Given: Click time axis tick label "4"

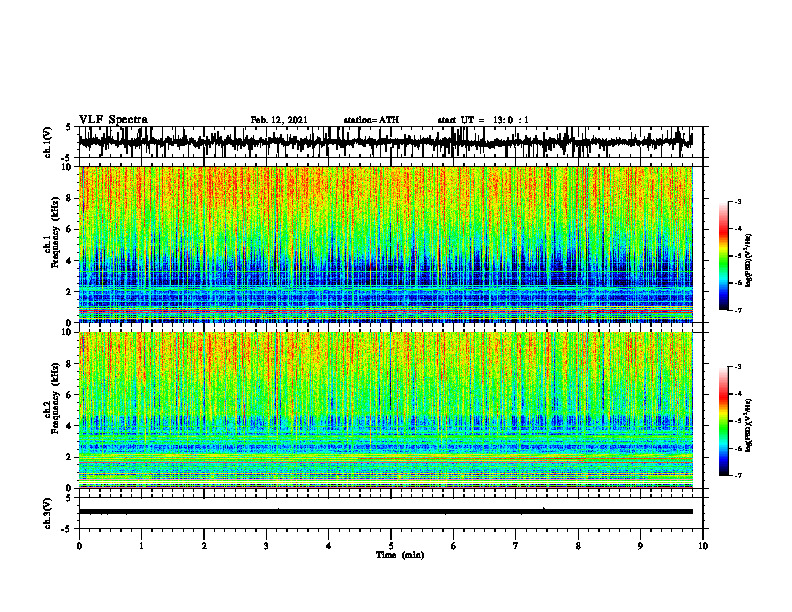Looking at the screenshot, I should point(329,546).
